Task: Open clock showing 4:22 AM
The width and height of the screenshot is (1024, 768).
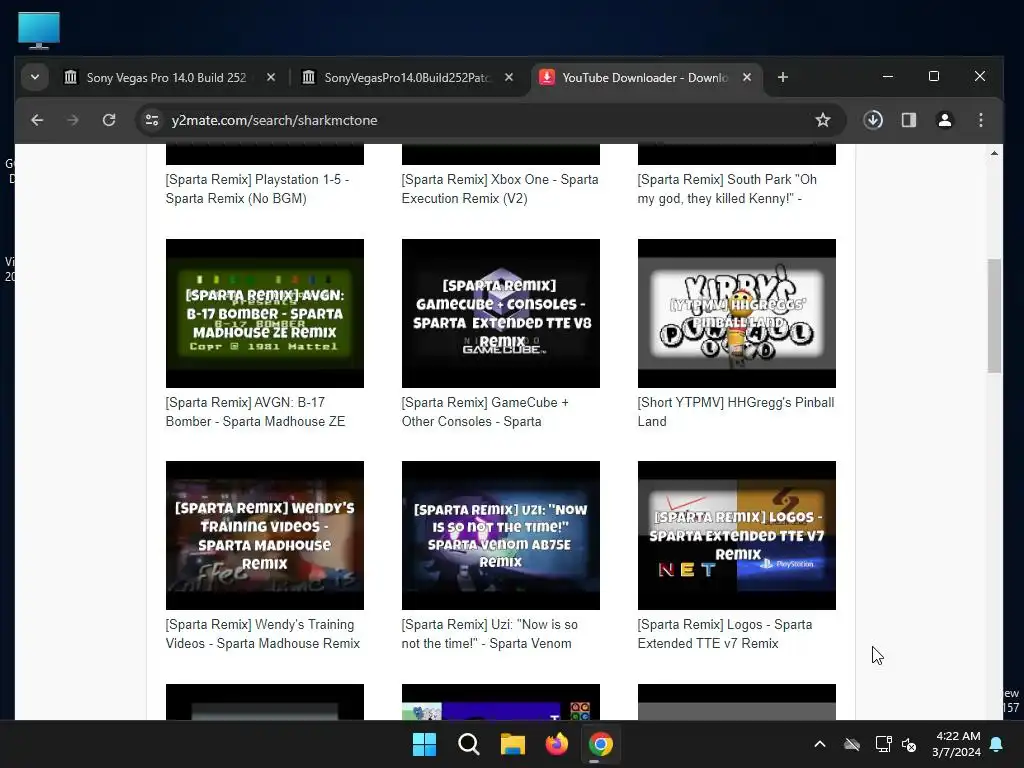Action: coord(956,744)
